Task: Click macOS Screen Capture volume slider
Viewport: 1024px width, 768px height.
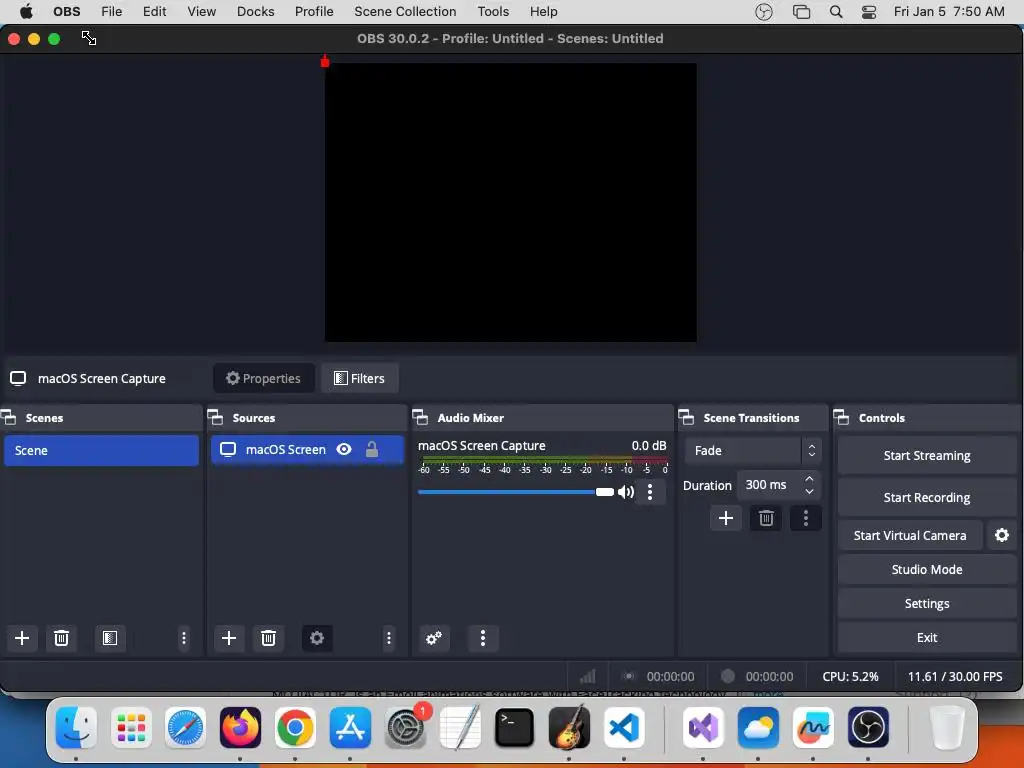Action: tap(516, 492)
